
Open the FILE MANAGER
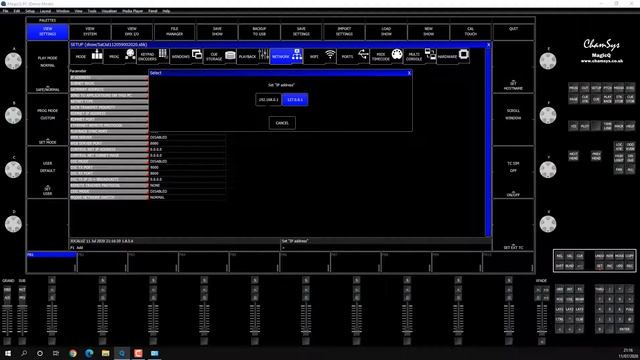pos(174,32)
